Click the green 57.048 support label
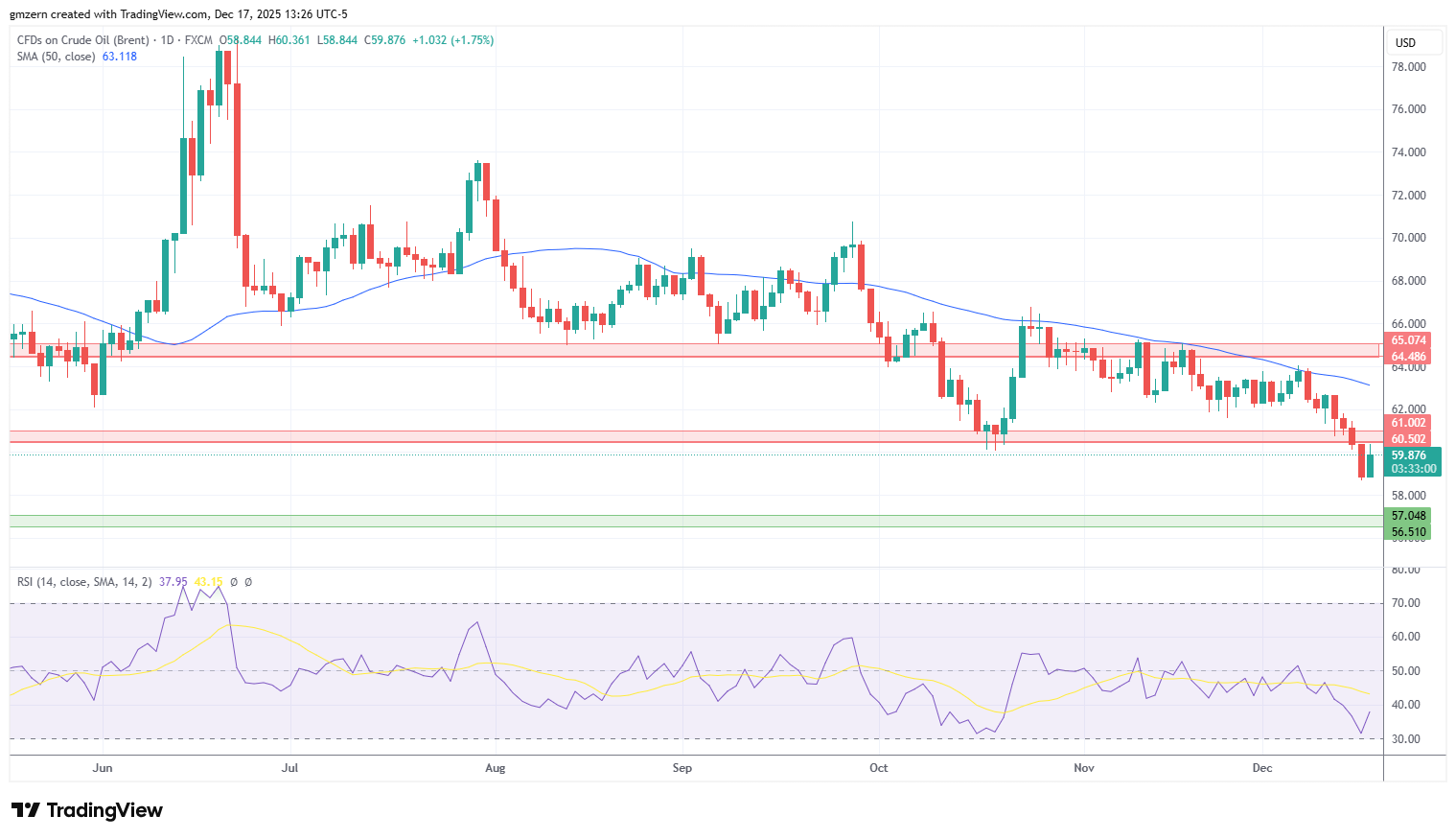This screenshot has width=1456, height=839. (x=1408, y=516)
